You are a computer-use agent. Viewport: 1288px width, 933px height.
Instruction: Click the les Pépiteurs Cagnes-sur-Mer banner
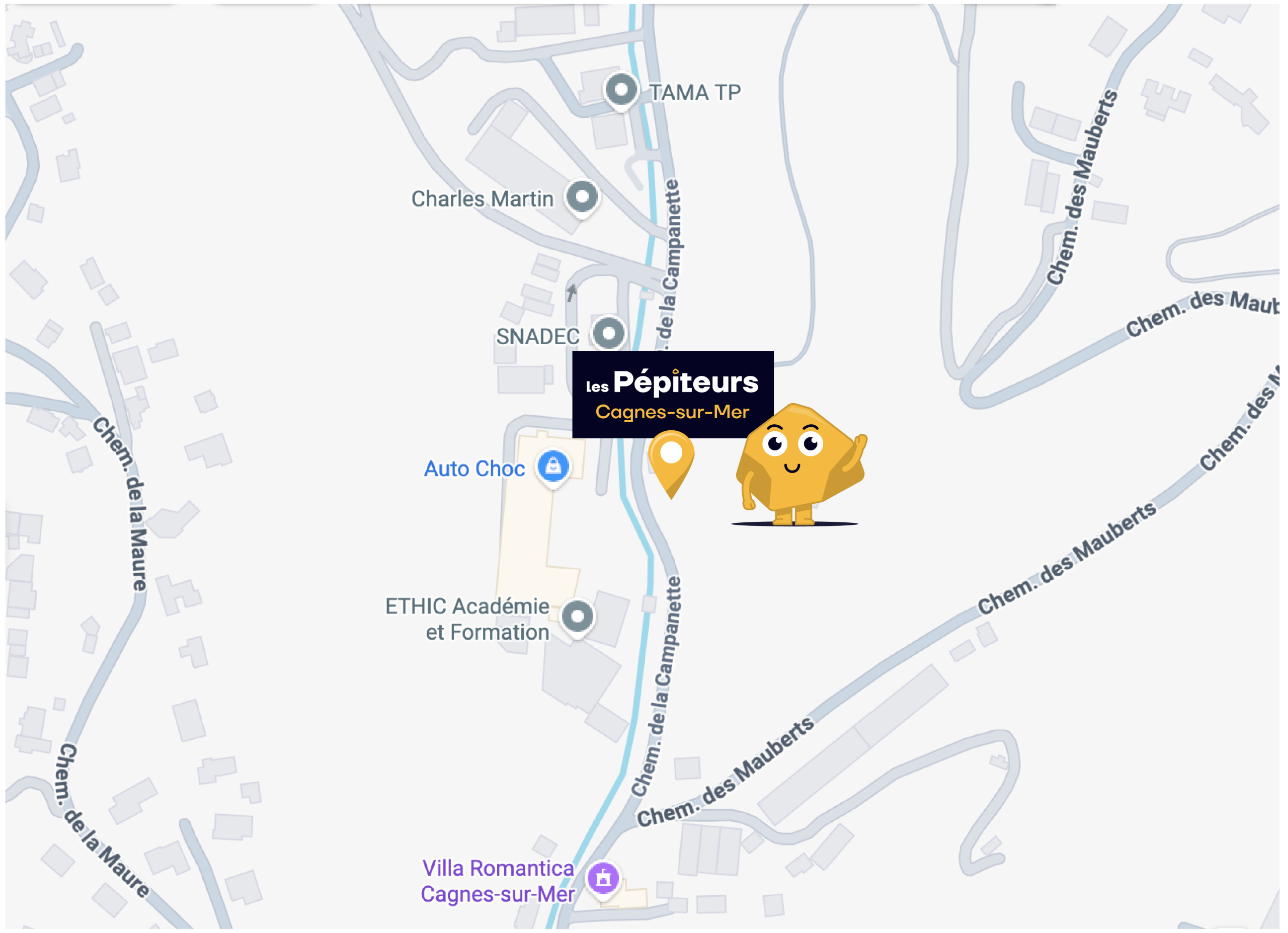click(x=673, y=395)
